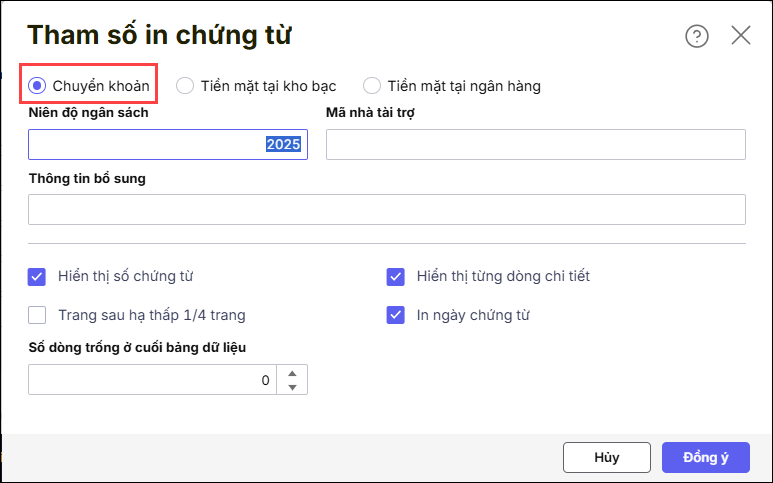773x483 pixels.
Task: Confirm with the Đồng ý button
Action: [704, 457]
